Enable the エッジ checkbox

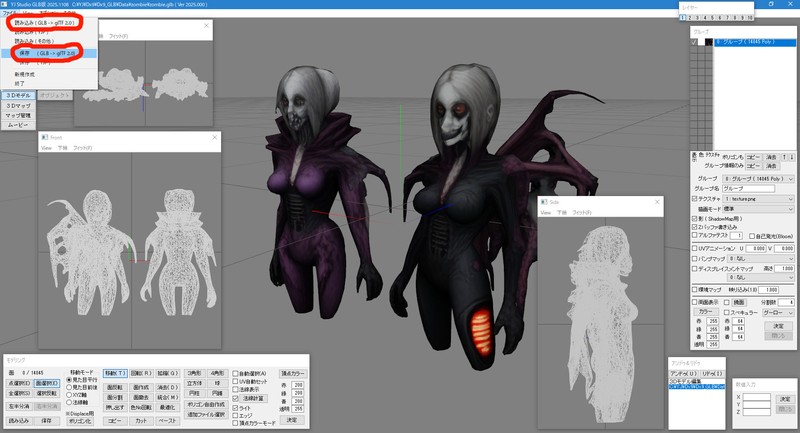click(235, 416)
